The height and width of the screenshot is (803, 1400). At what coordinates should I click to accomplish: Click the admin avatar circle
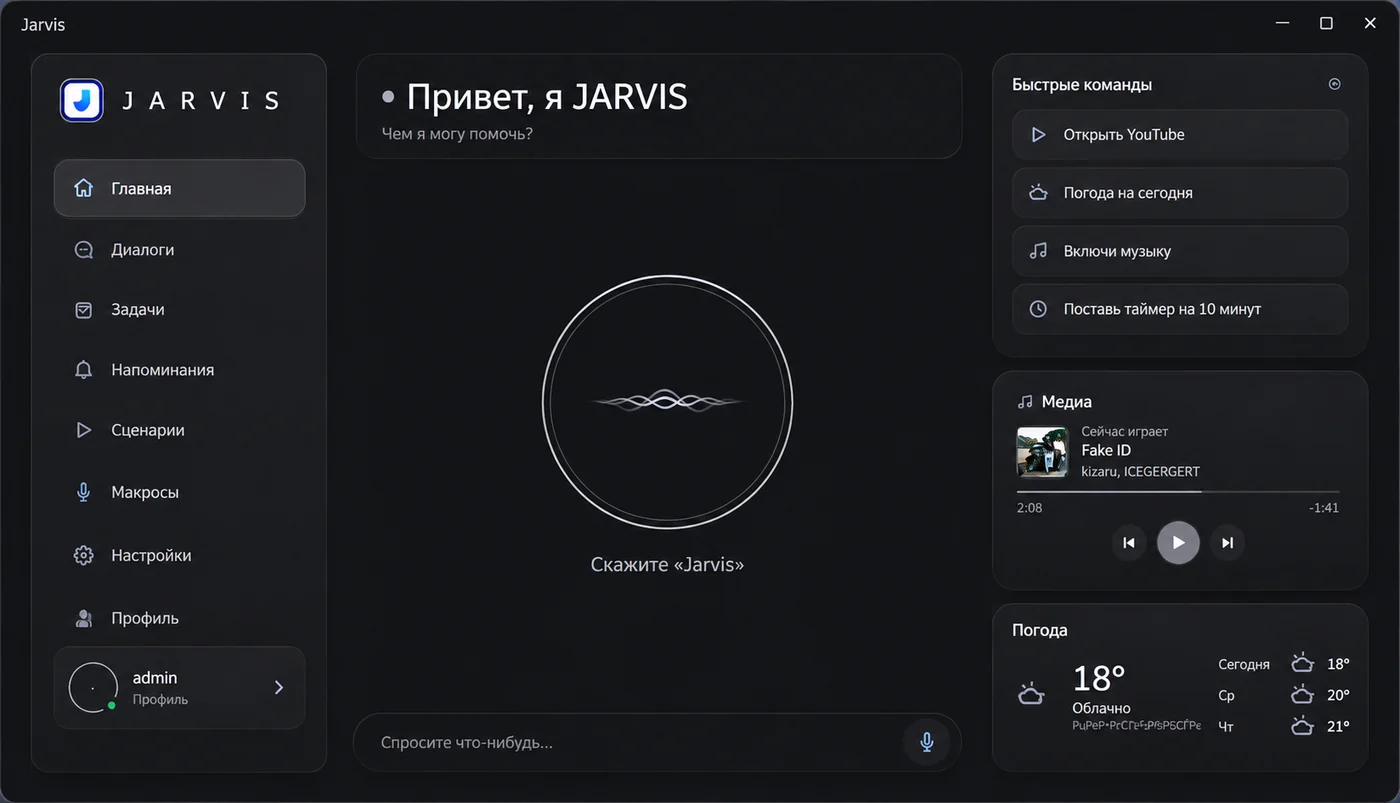pos(93,688)
